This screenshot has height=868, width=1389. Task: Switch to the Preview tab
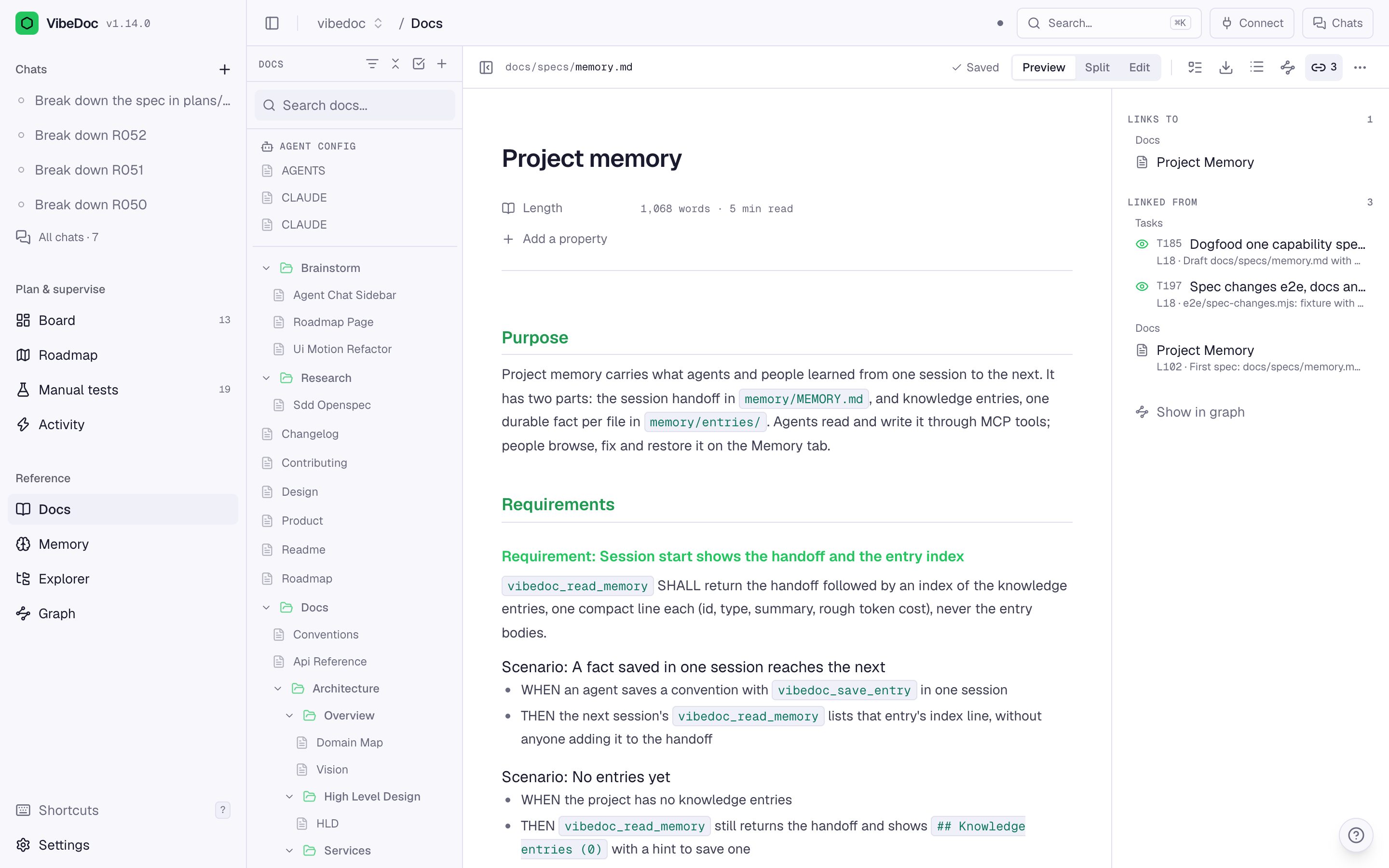1044,67
